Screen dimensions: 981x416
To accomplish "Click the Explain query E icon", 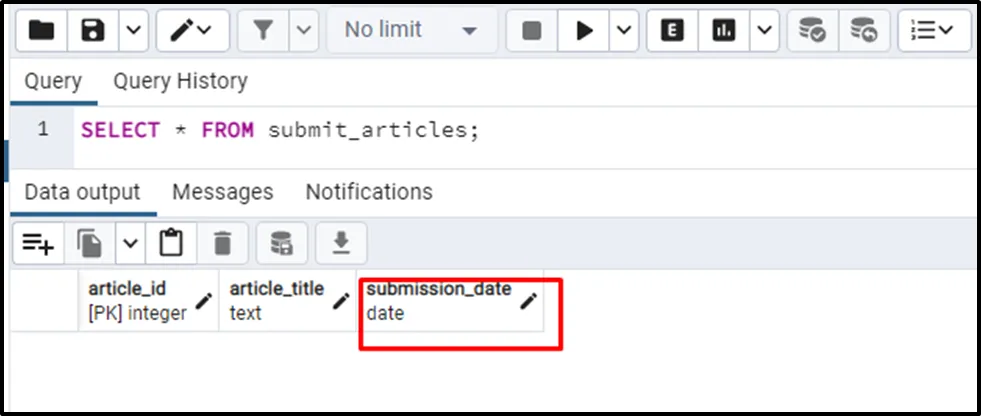I will tap(673, 31).
